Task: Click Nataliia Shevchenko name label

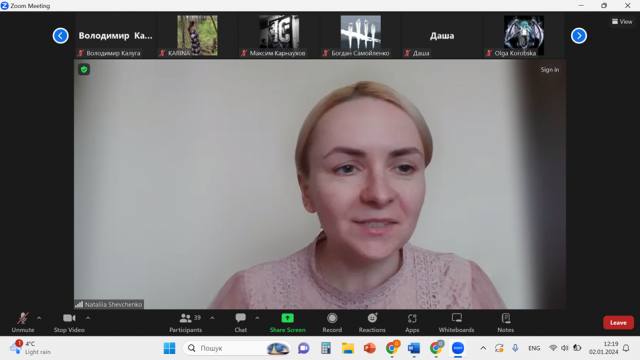Action: click(x=109, y=304)
